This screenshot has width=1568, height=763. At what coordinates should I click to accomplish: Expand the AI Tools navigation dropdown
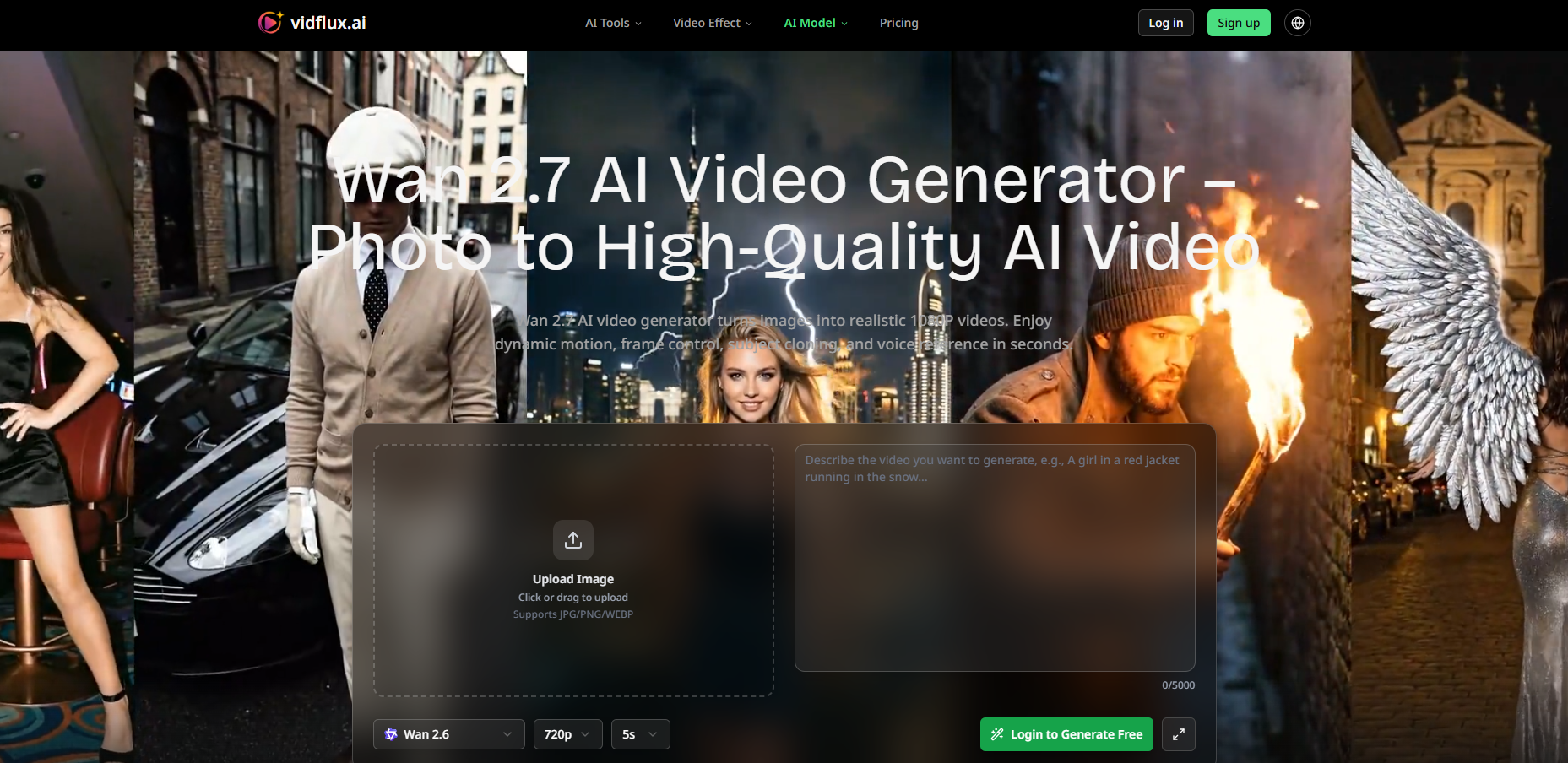pyautogui.click(x=612, y=23)
